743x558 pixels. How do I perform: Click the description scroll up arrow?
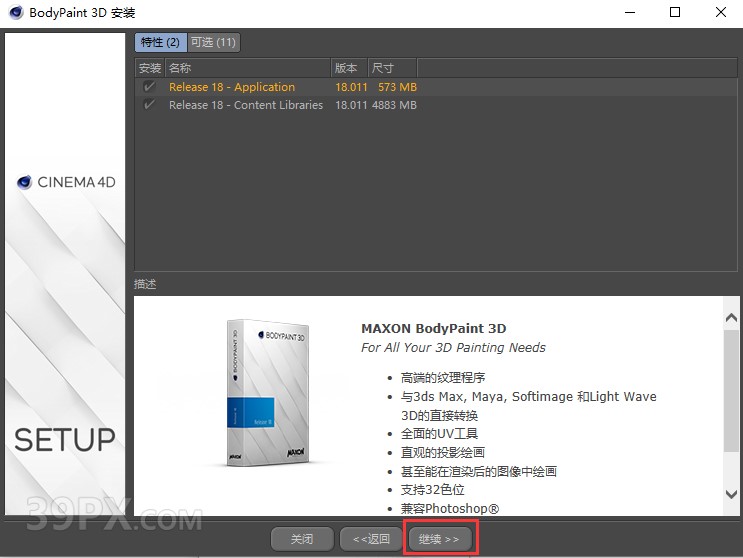[x=732, y=317]
